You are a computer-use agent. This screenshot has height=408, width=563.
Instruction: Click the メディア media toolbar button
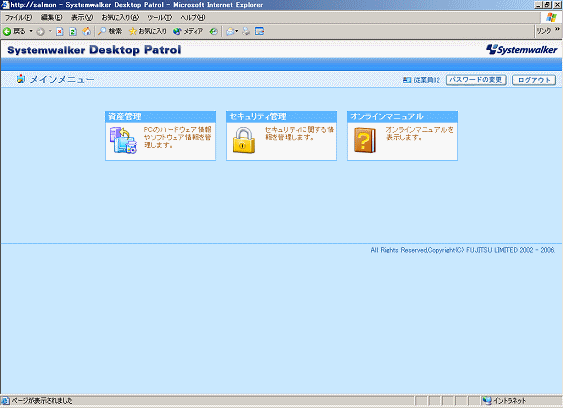(x=188, y=32)
